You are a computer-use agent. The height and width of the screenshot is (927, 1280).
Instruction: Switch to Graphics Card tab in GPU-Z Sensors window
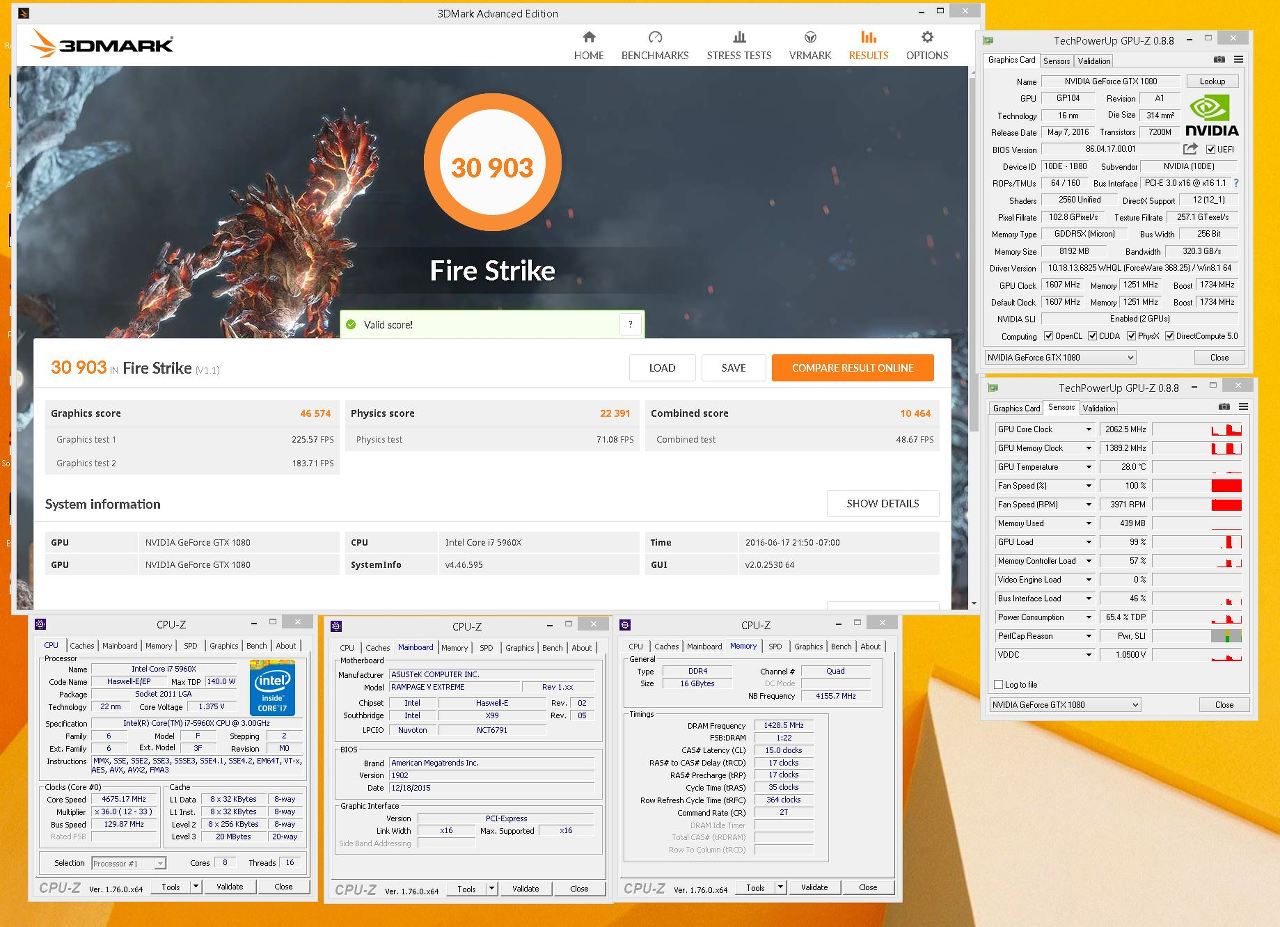pyautogui.click(x=1016, y=408)
